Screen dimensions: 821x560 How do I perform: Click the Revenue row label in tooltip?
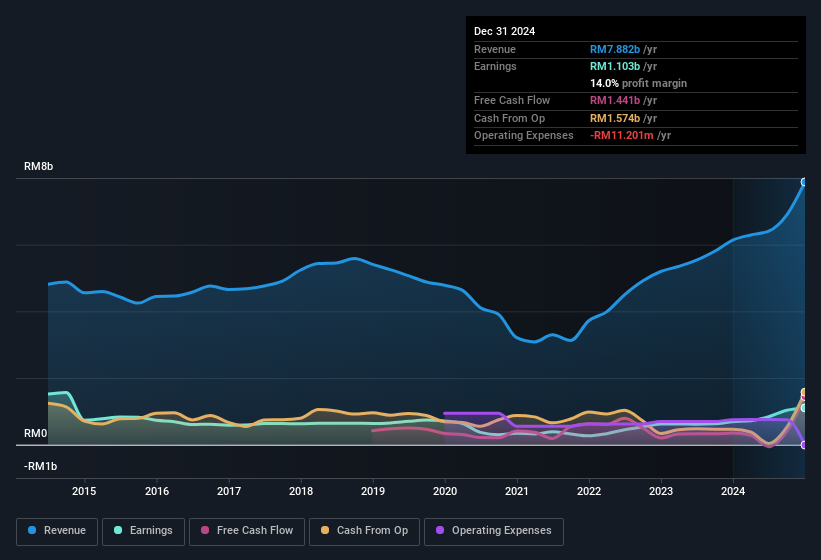tap(495, 49)
